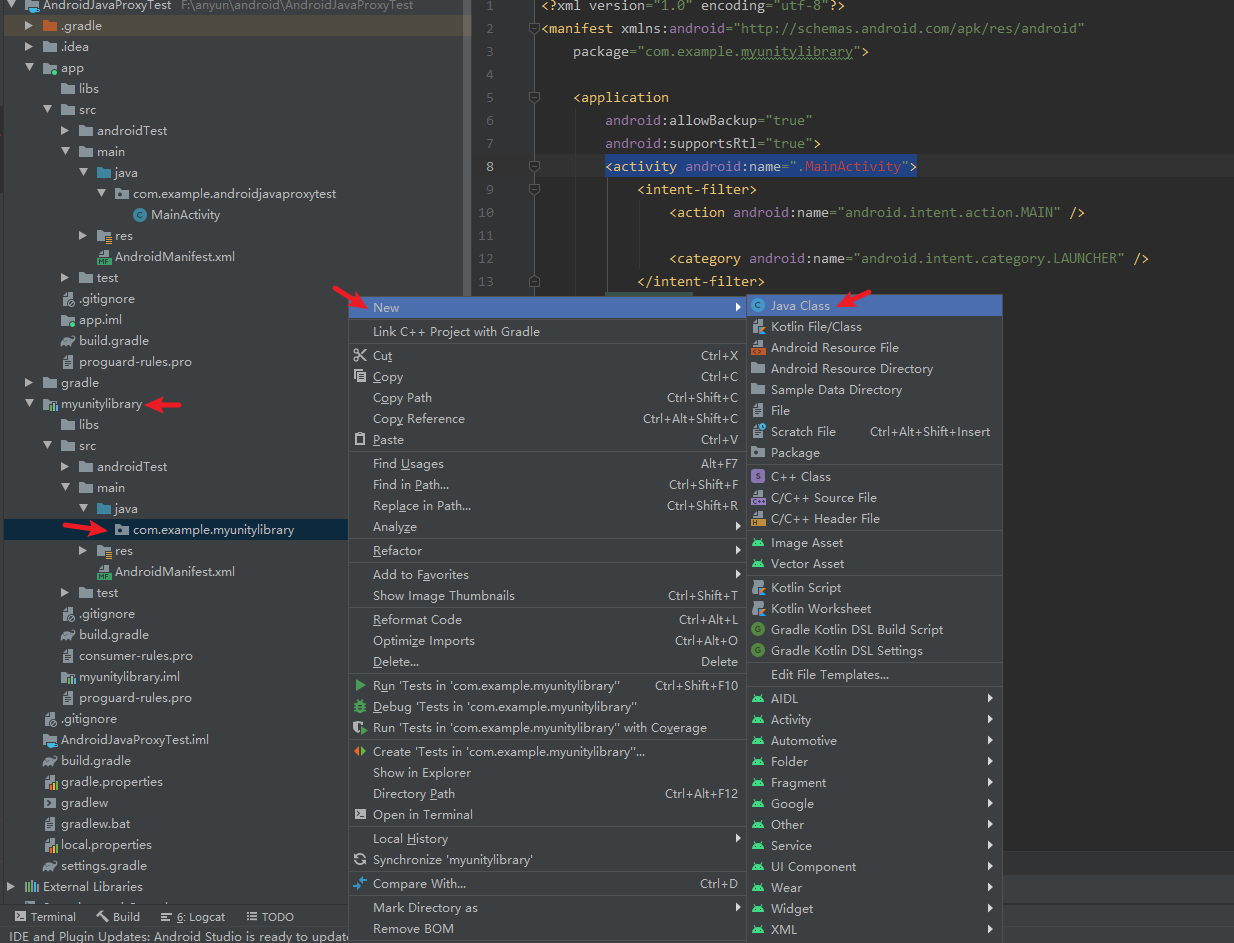
Task: Click the gradlew.bat file icon
Action: (x=51, y=824)
